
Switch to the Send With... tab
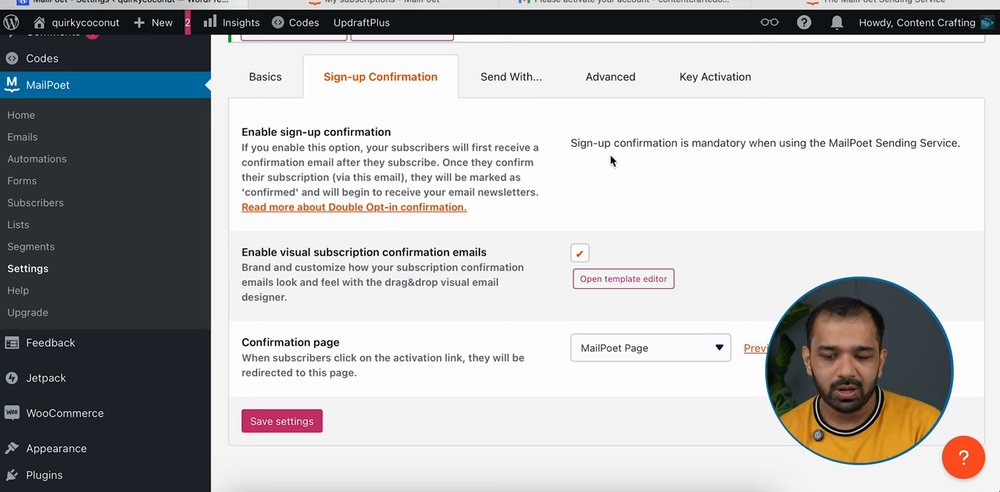point(511,77)
